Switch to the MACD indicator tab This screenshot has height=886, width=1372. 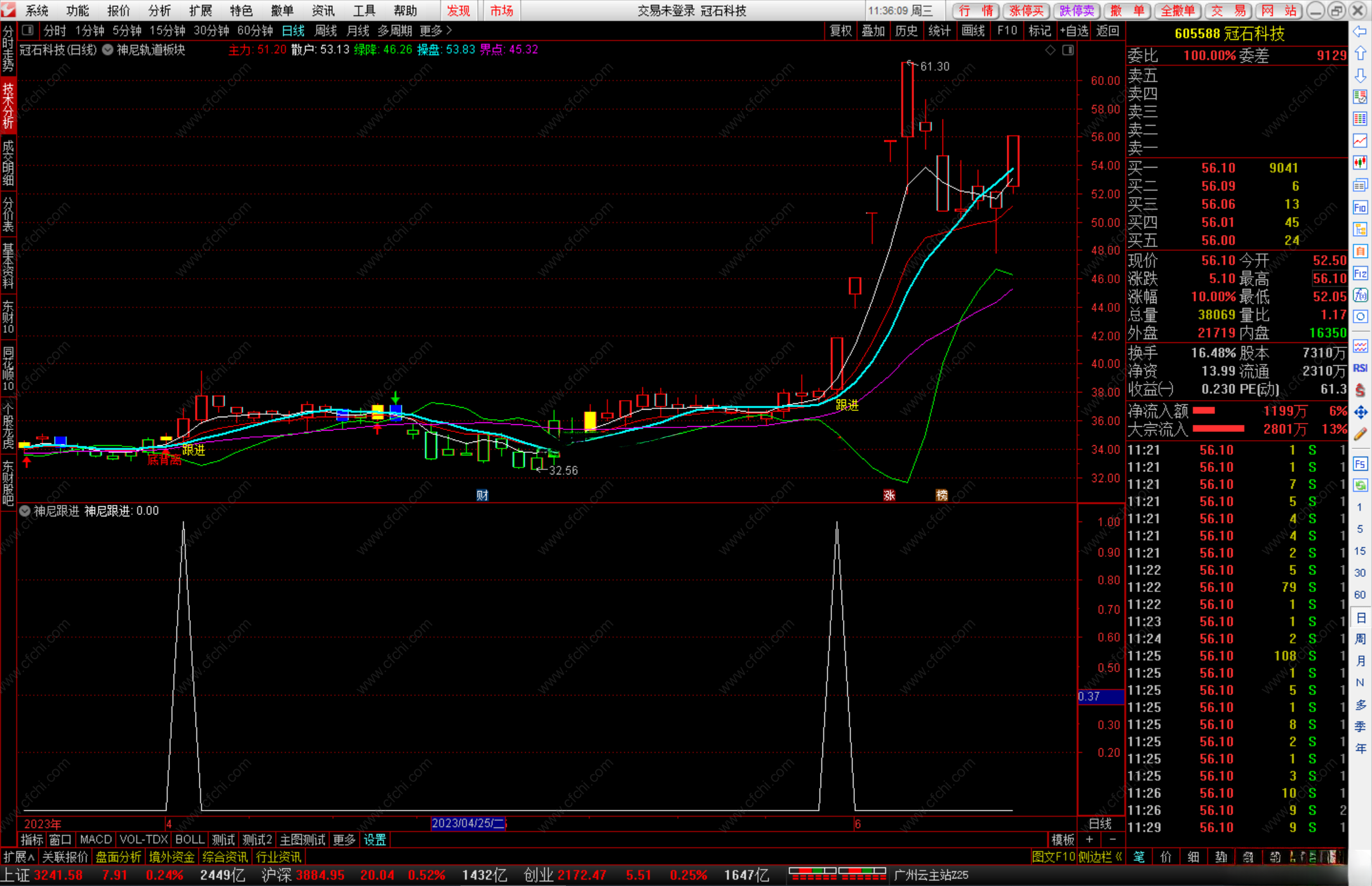pos(96,840)
